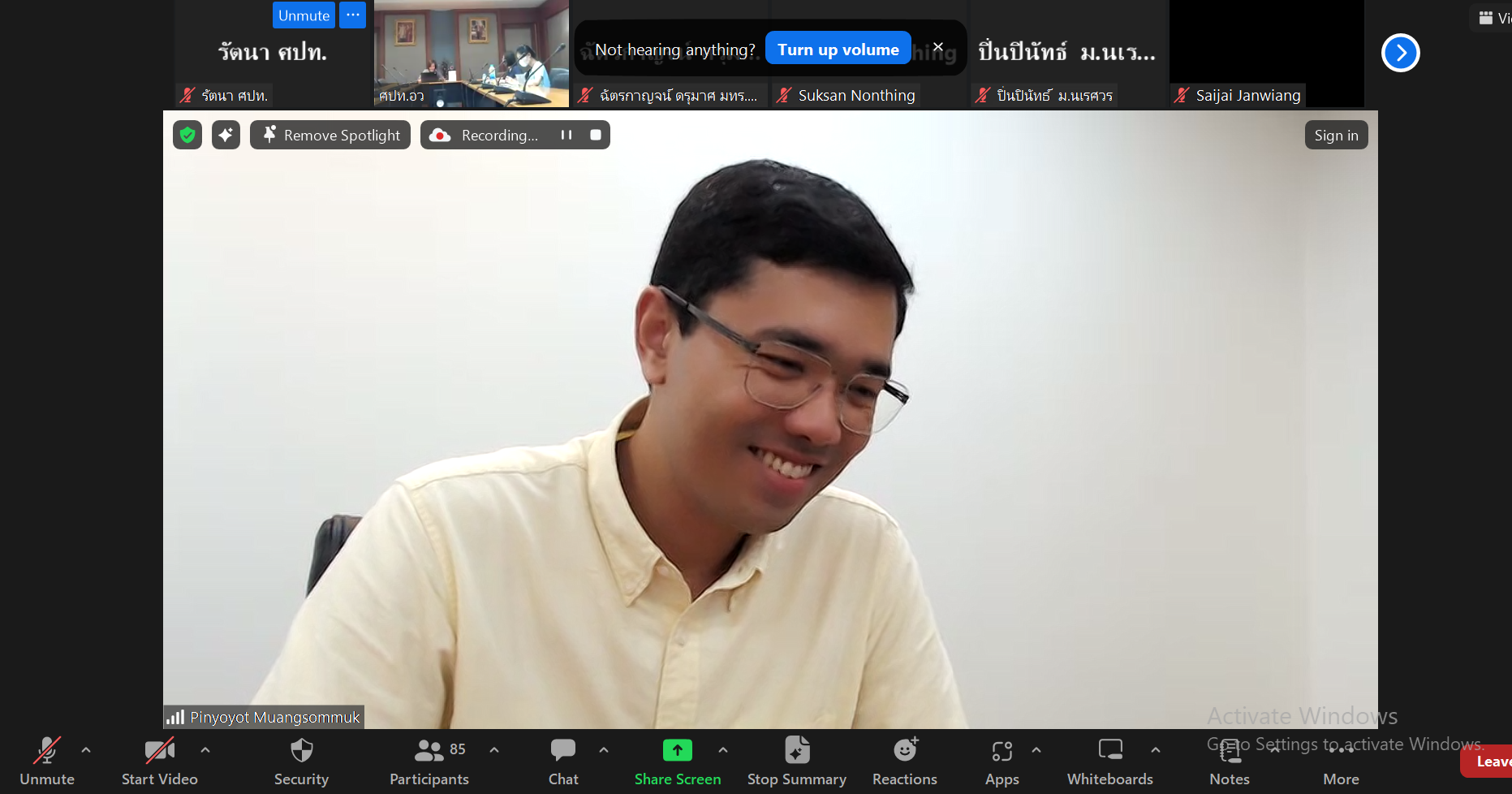Open audio options arrow beside Unmute

(86, 750)
